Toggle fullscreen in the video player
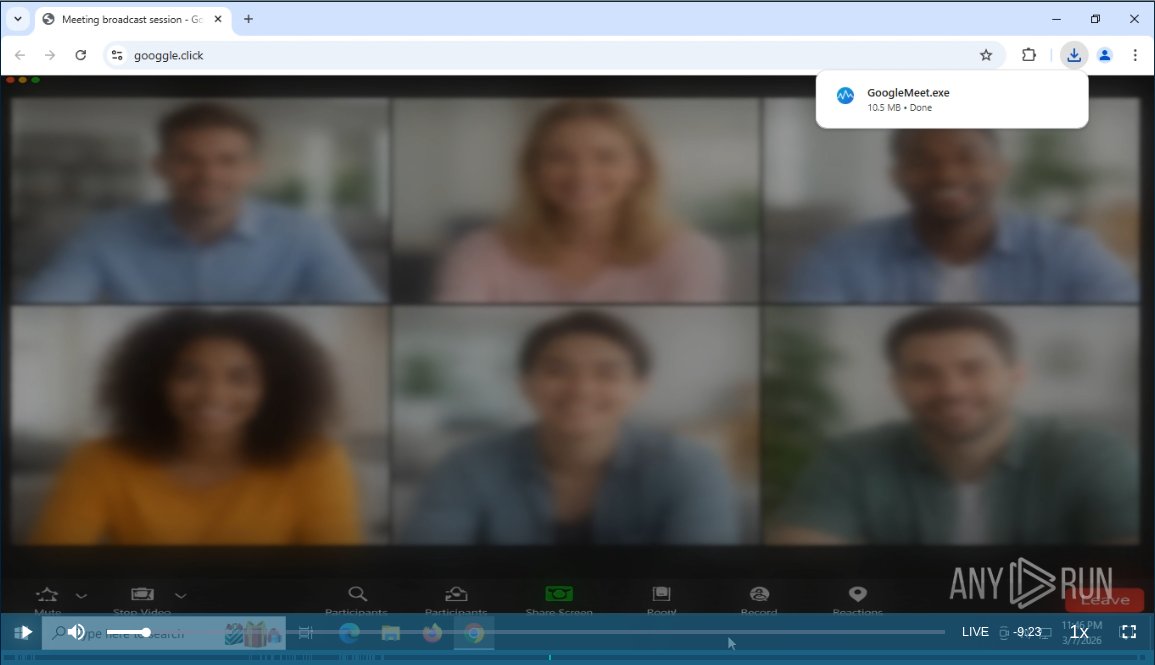This screenshot has width=1155, height=665. coord(1128,632)
